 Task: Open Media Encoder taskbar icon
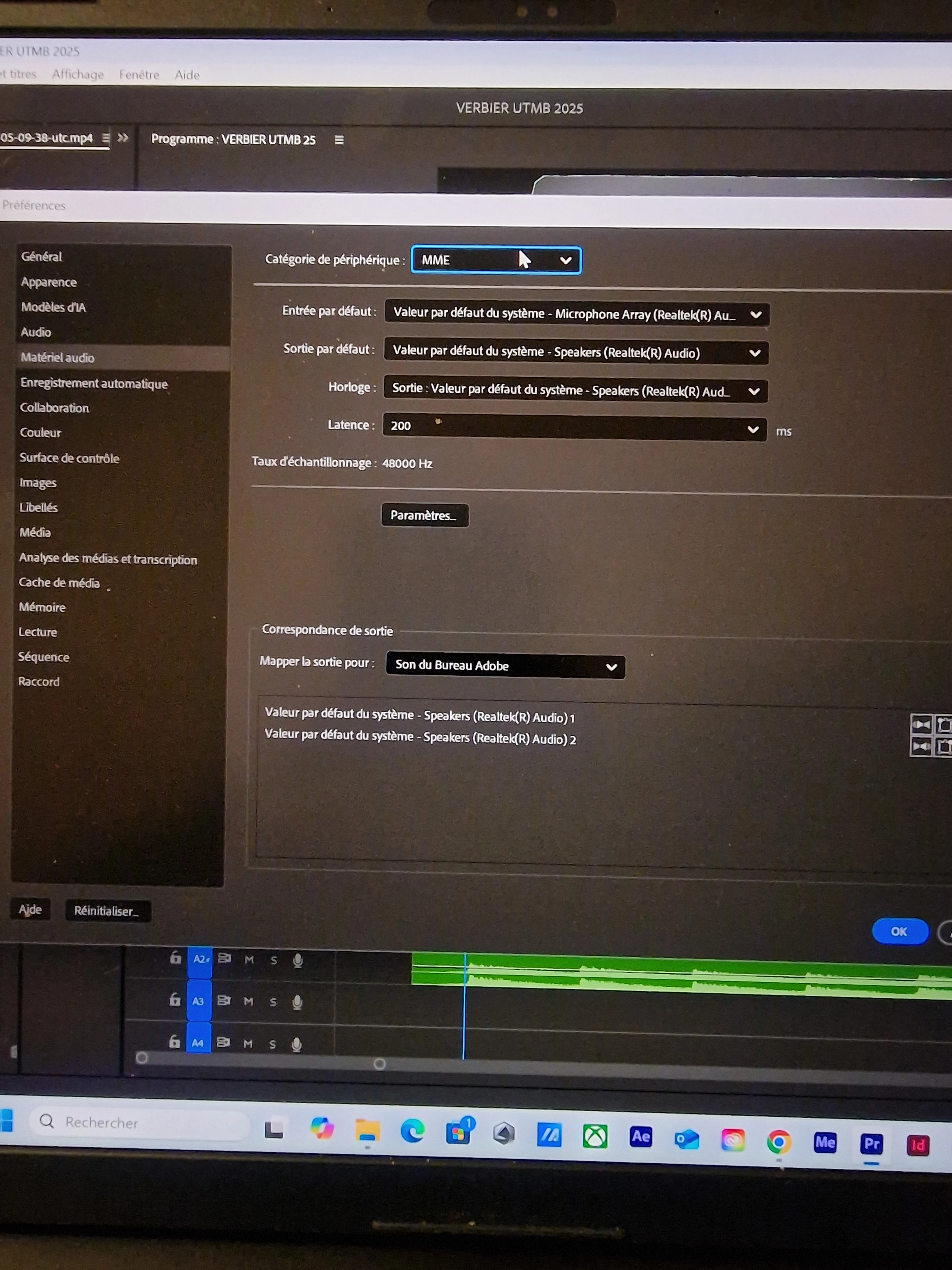click(x=825, y=1141)
